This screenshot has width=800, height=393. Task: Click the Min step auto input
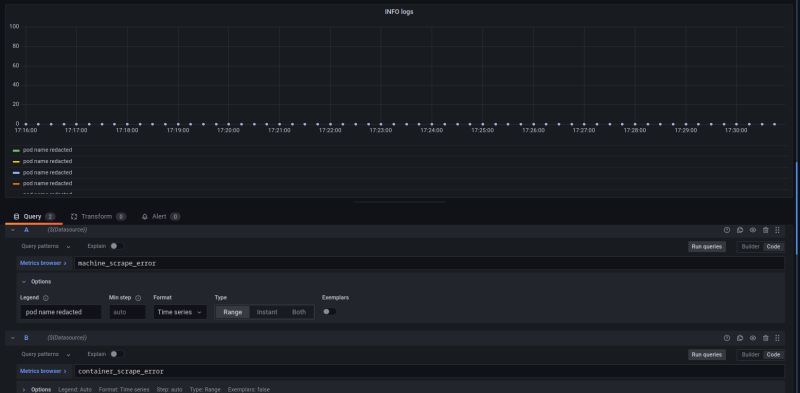127,312
